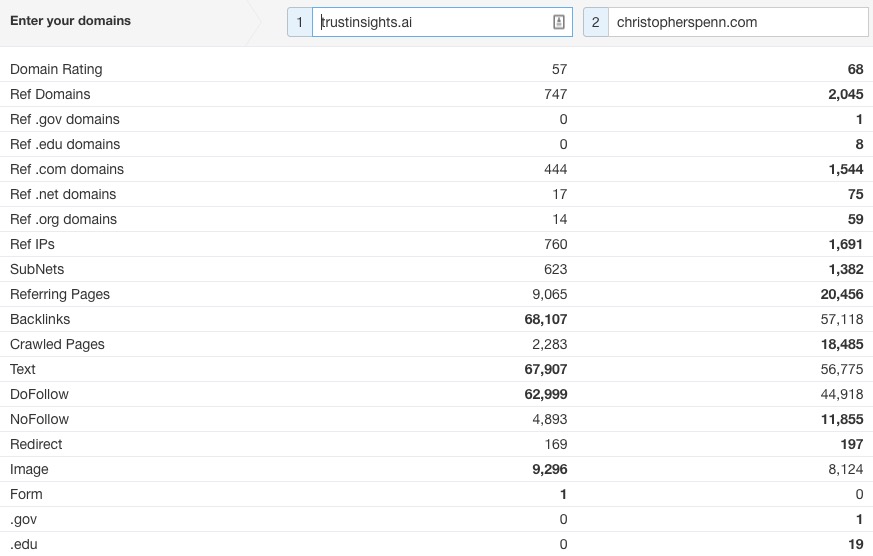Click the christopherspenn.com domain input field

click(x=738, y=22)
